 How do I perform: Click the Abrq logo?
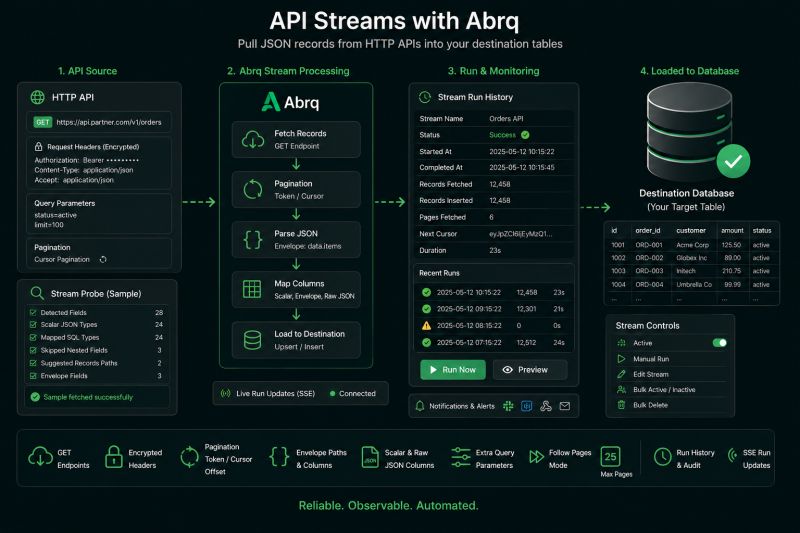[290, 102]
